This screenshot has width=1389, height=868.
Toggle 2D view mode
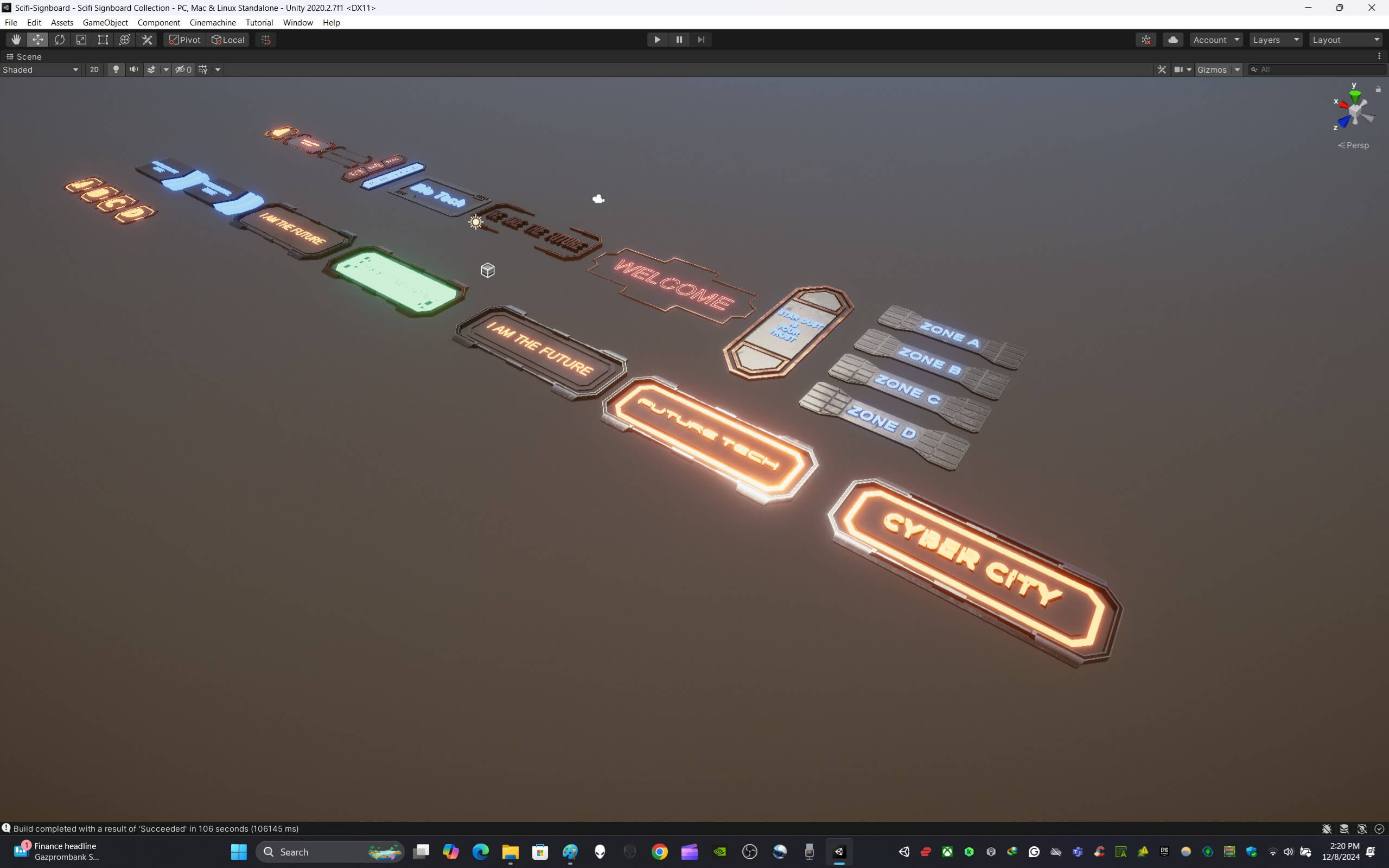[94, 69]
